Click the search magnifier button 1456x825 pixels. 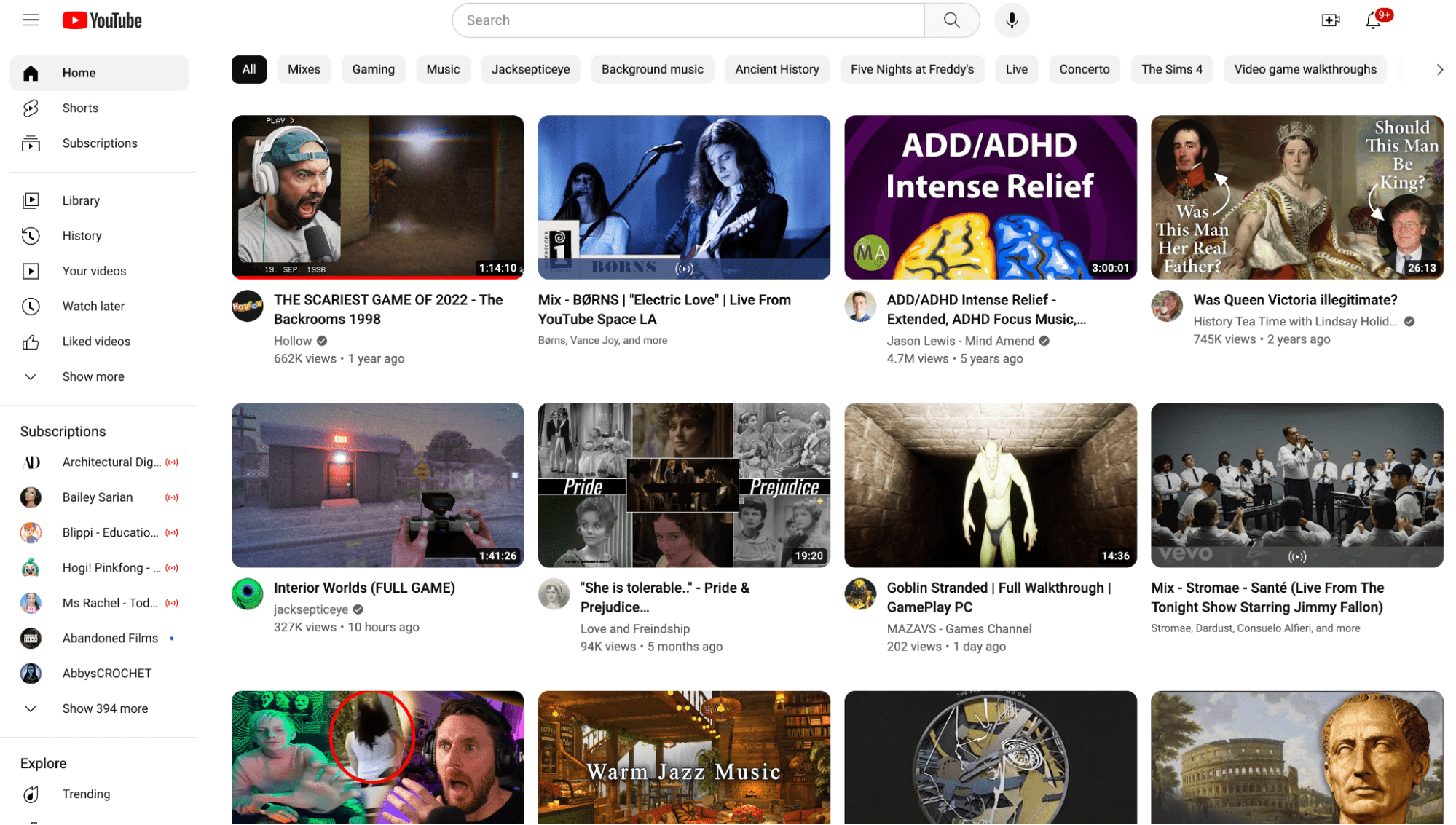click(951, 20)
